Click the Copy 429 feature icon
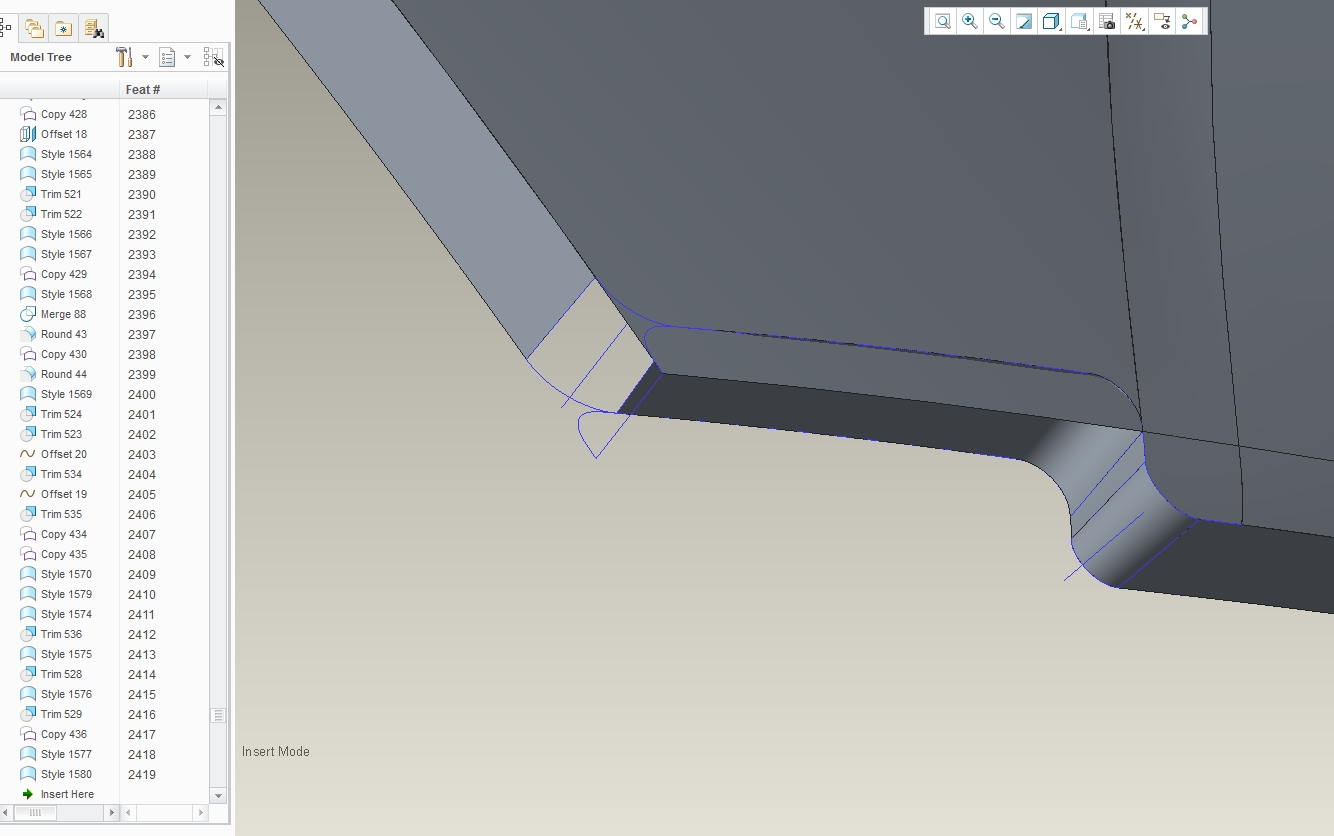Image resolution: width=1334 pixels, height=836 pixels. click(x=28, y=274)
